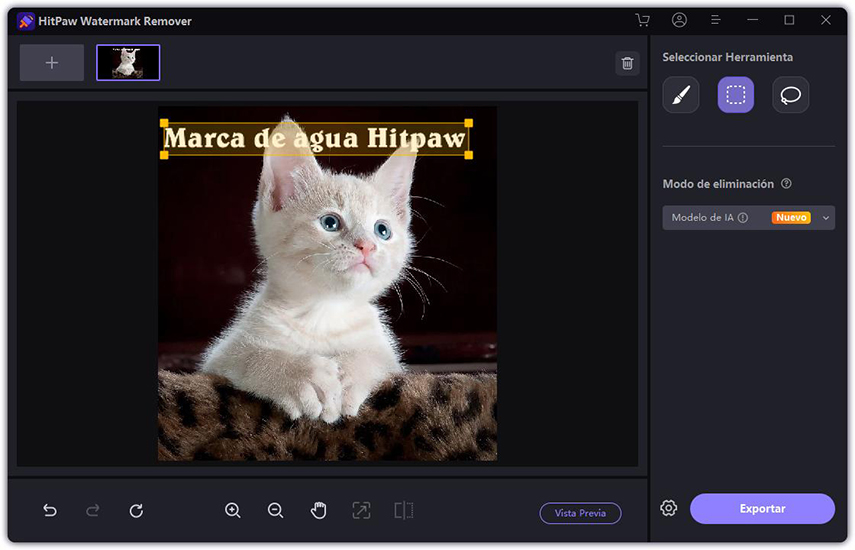This screenshot has width=855, height=550.
Task: Select the kitten image thumbnail
Action: click(128, 63)
